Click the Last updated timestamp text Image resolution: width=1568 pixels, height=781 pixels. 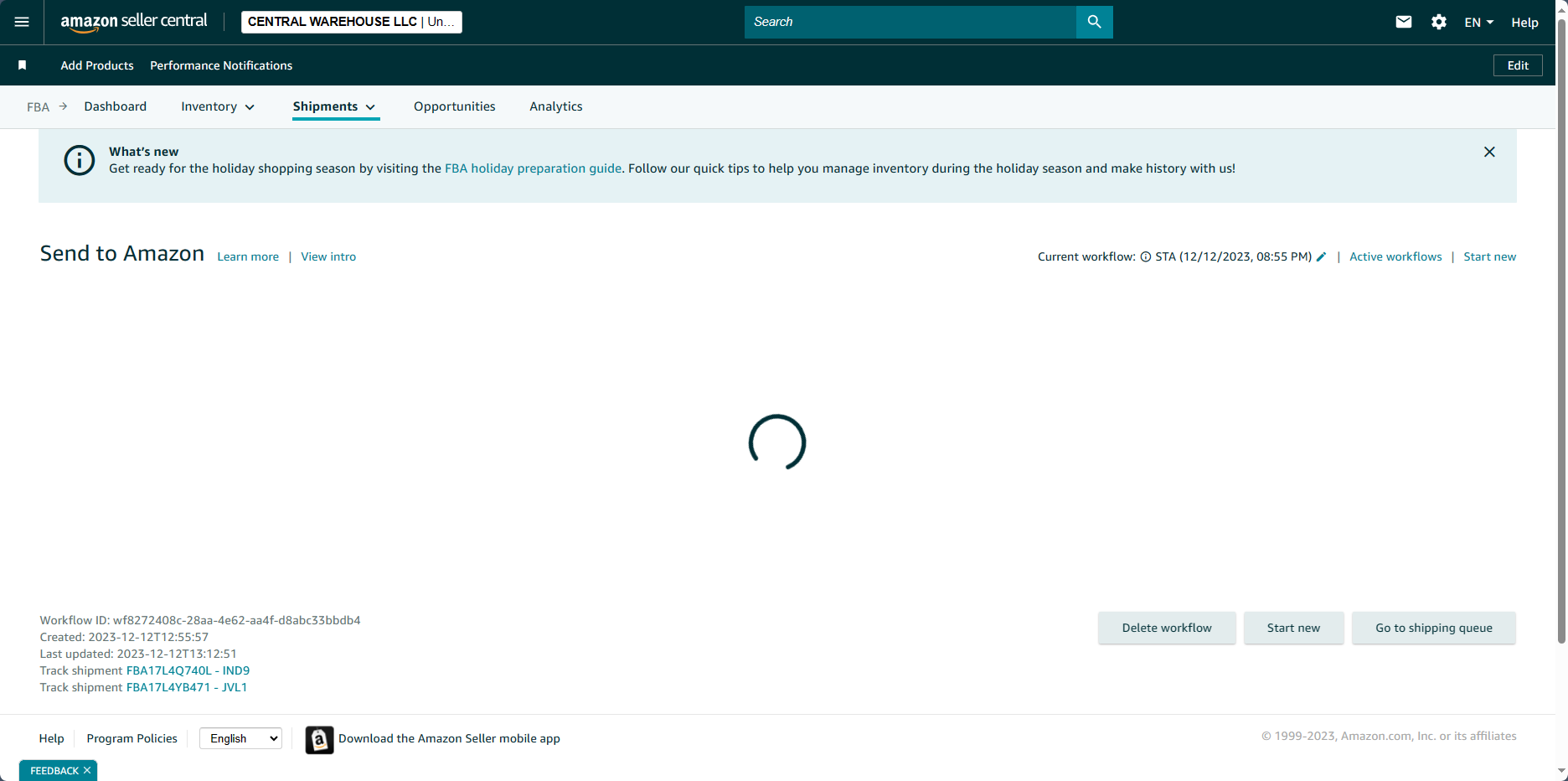[x=138, y=654]
